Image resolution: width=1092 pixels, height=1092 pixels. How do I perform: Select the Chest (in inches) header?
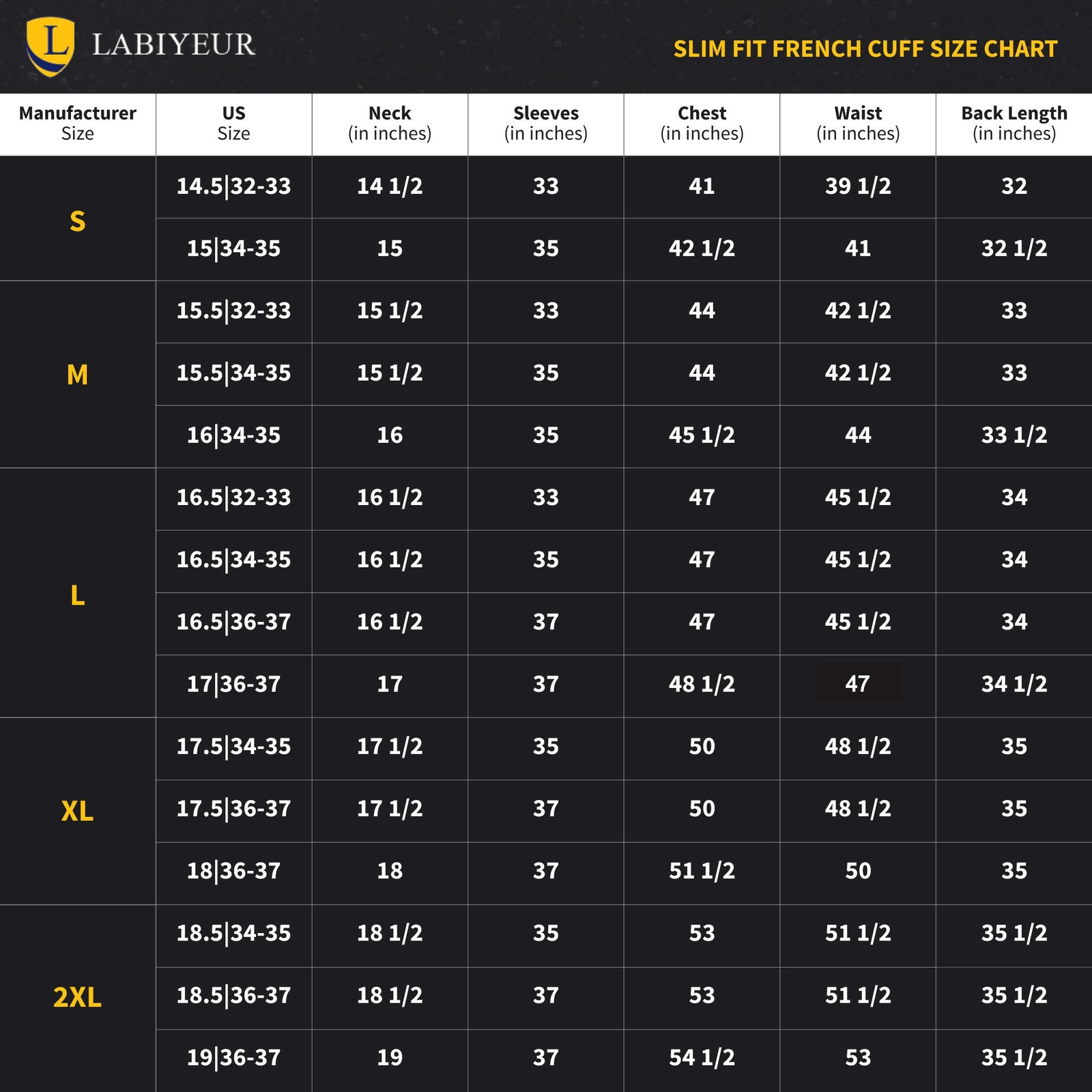pos(702,123)
